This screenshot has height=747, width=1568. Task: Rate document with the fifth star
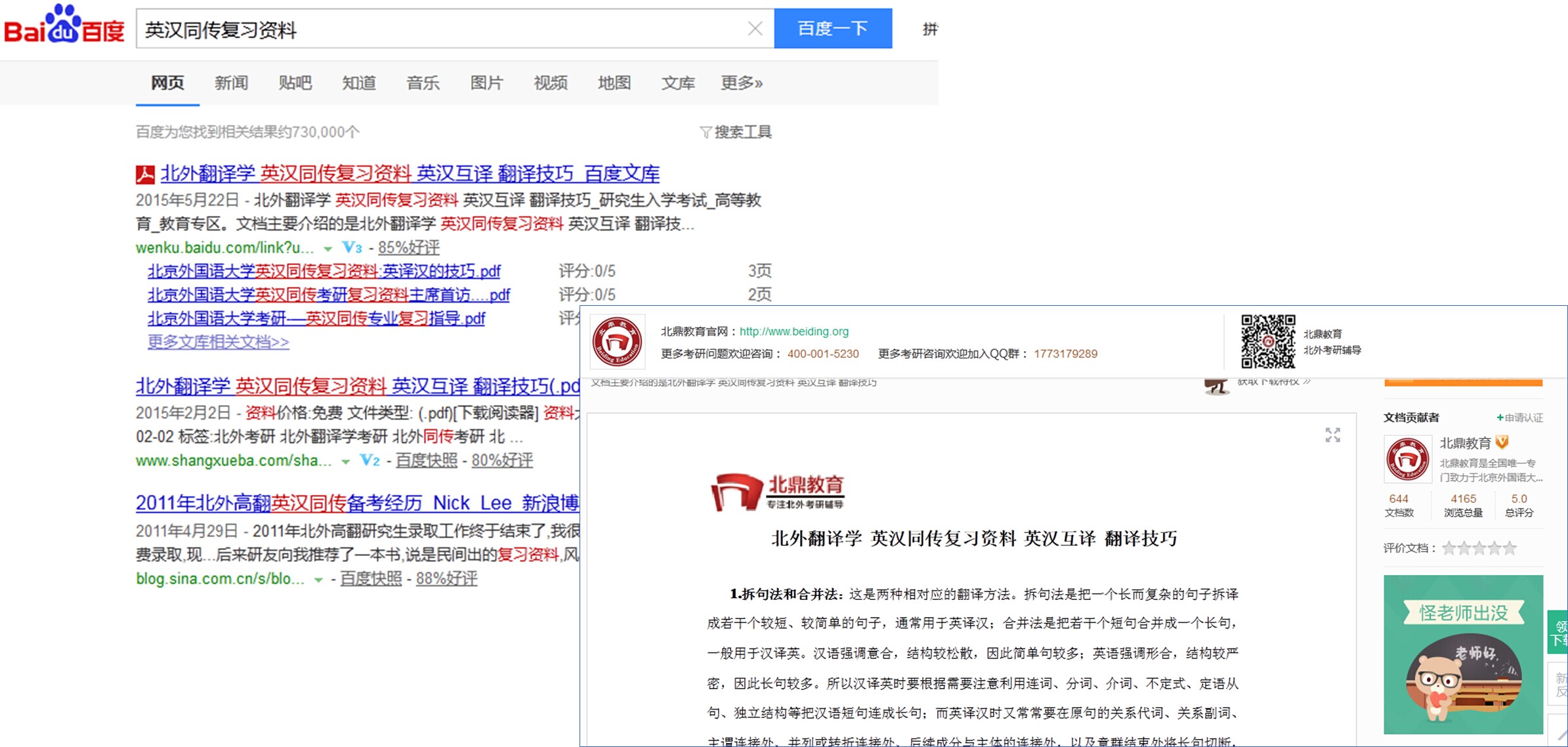1510,548
